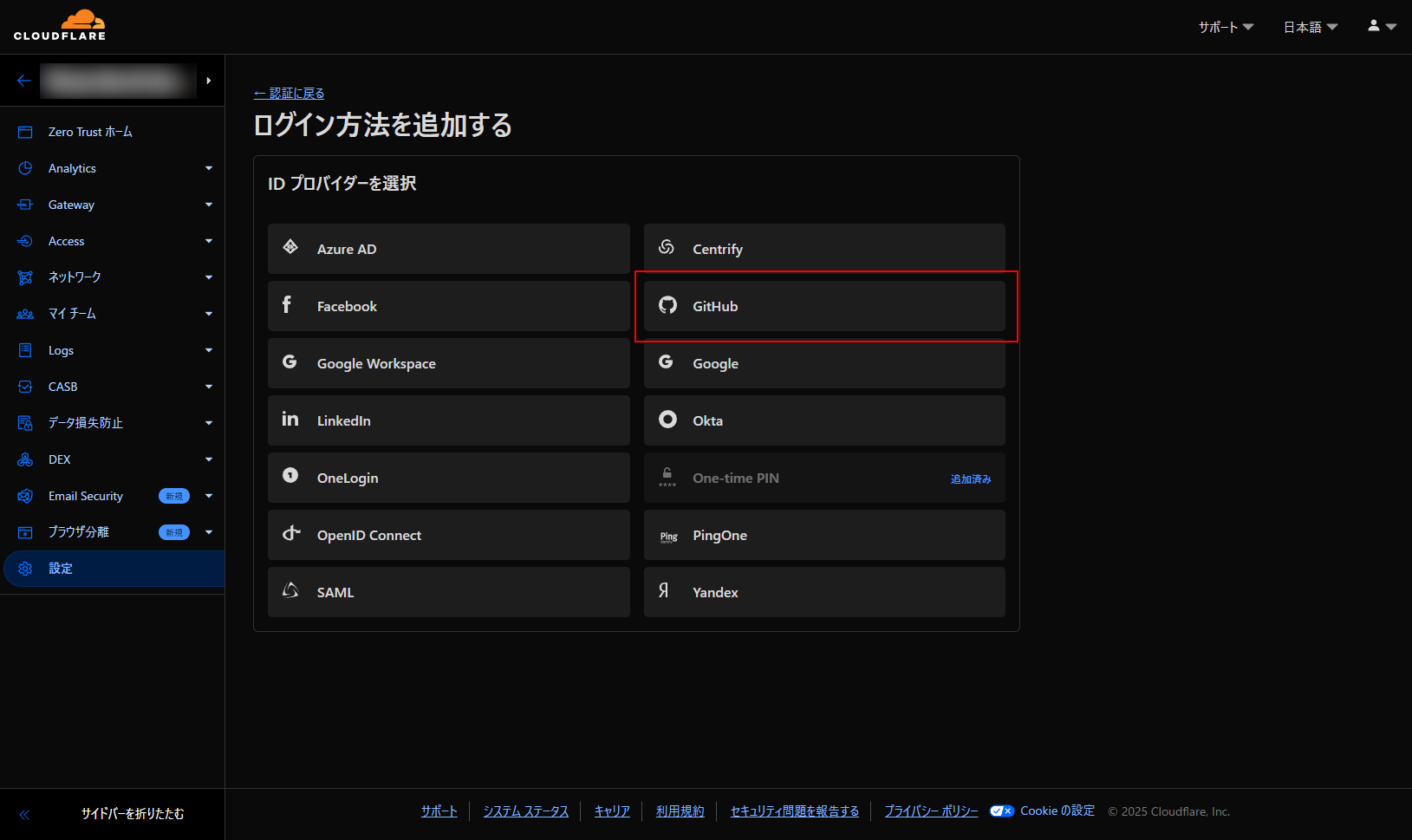This screenshot has height=840, width=1412.
Task: Toggle the Cookie settings switch icon
Action: [x=1002, y=811]
